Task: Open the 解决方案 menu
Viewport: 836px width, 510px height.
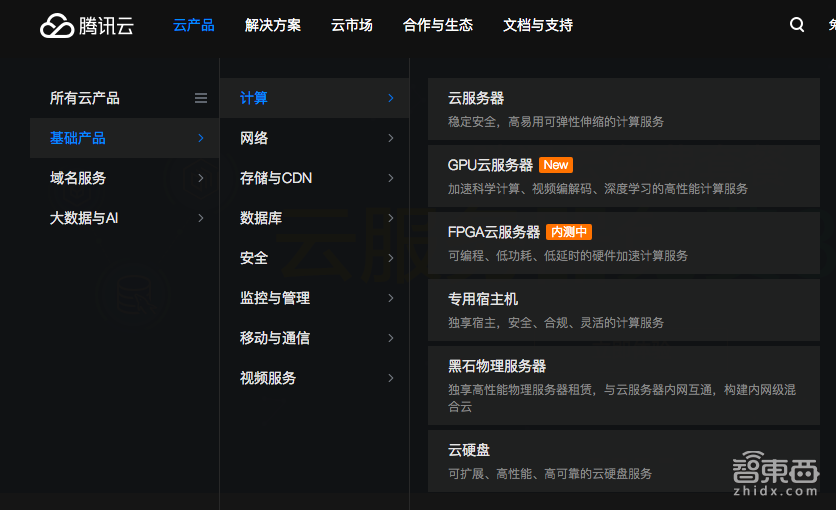Action: 273,25
